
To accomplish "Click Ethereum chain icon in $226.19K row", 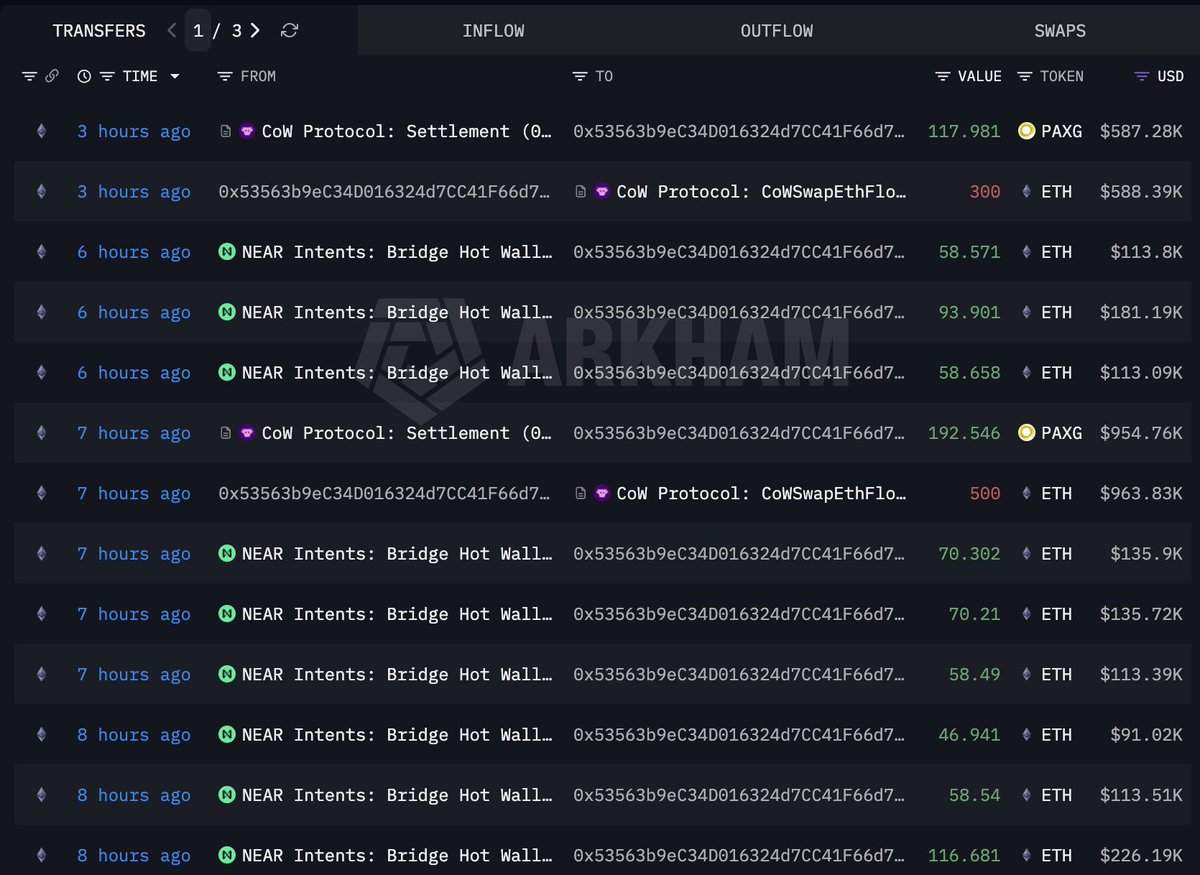I will 41,855.
